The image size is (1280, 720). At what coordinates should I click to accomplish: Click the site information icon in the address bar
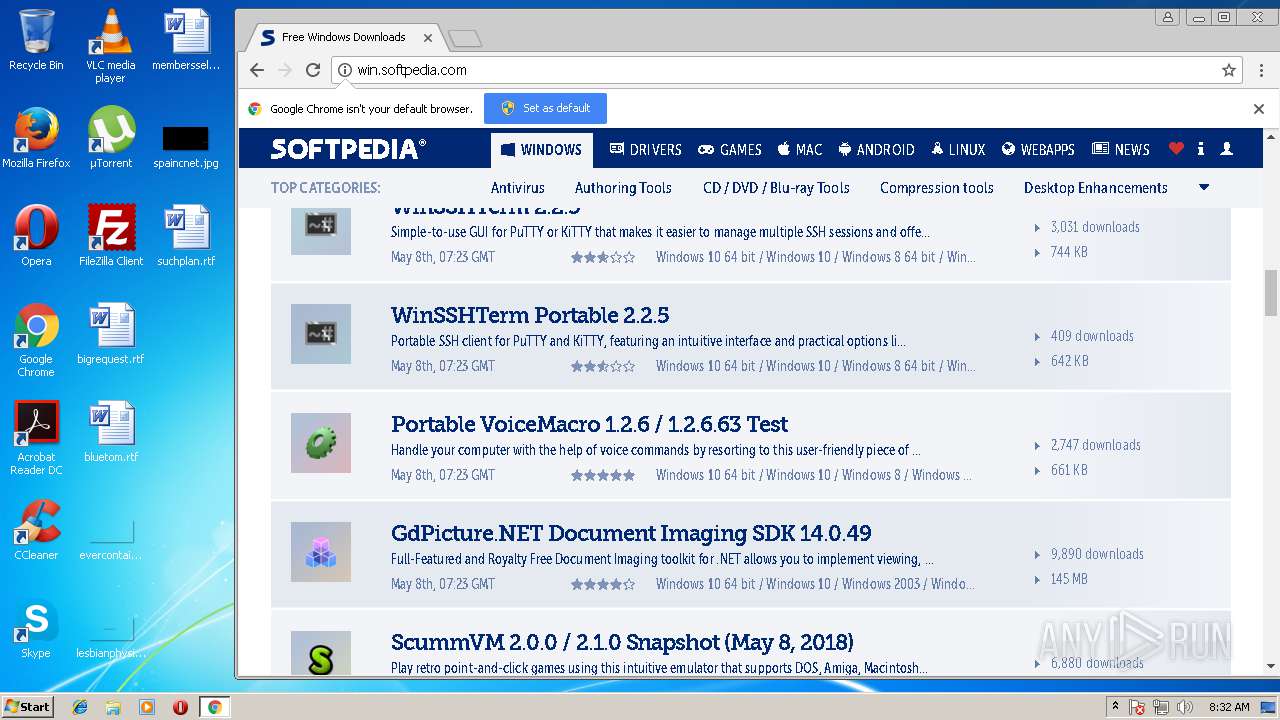click(345, 70)
